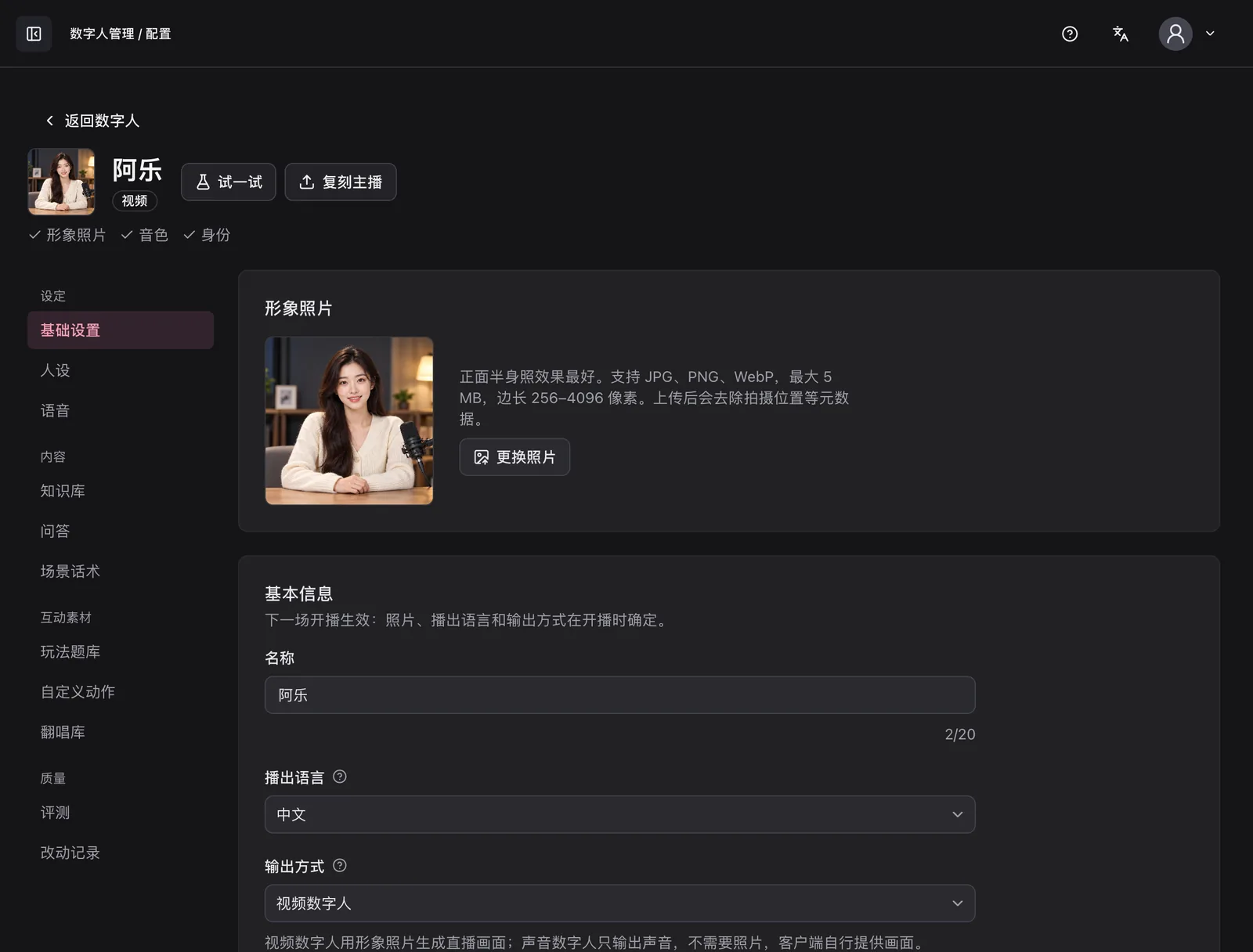The image size is (1253, 952).
Task: Open 自定义动作 in the sidebar
Action: (x=121, y=692)
